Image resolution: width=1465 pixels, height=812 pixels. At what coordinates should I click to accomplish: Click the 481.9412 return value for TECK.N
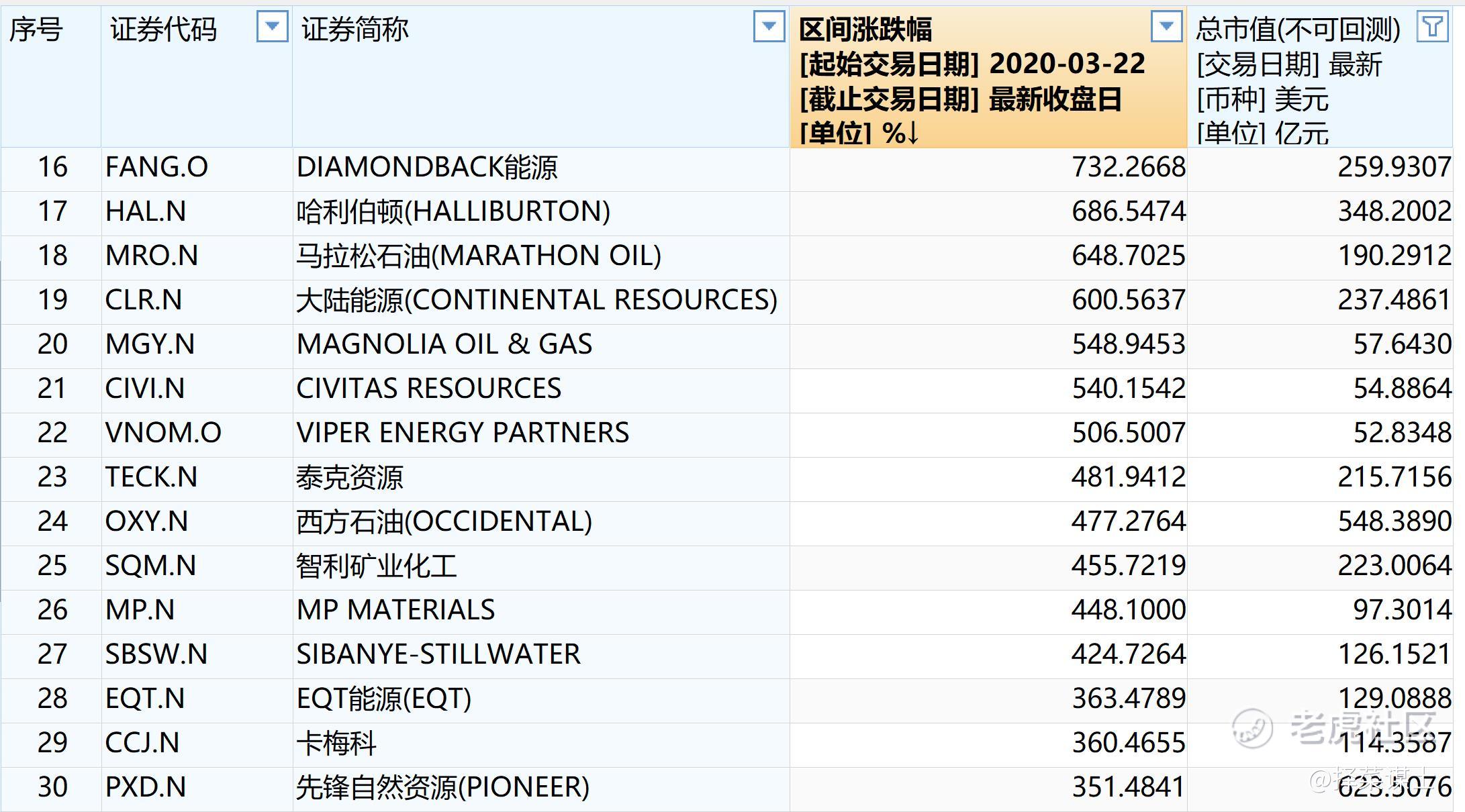pyautogui.click(x=1128, y=477)
